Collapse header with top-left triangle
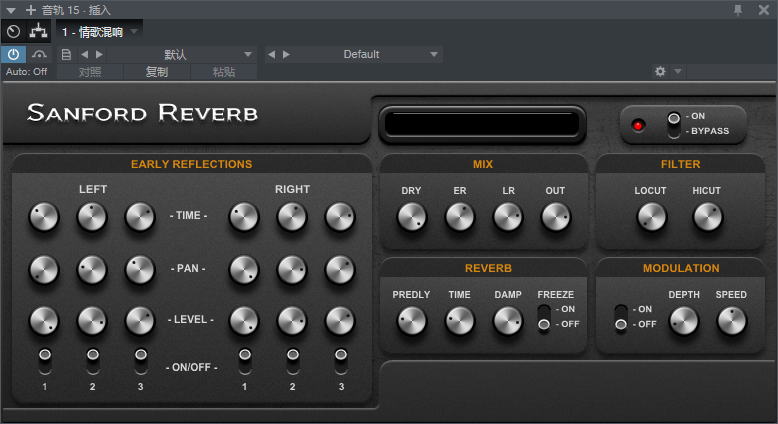The image size is (778, 424). (x=11, y=10)
